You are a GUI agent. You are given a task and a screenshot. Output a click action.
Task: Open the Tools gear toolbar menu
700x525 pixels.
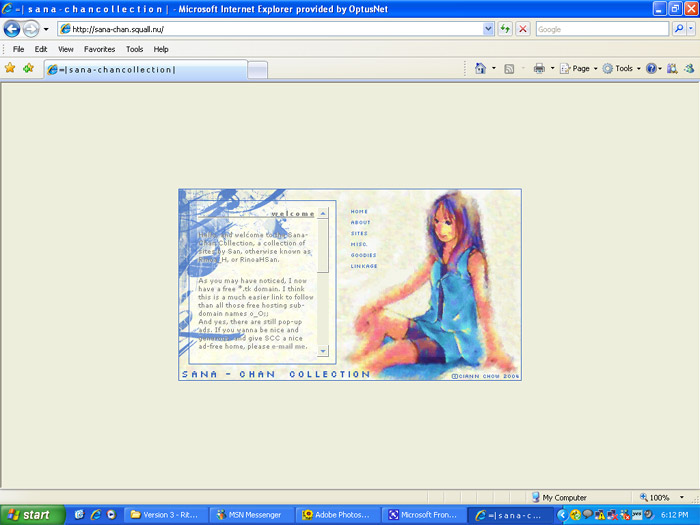point(621,68)
